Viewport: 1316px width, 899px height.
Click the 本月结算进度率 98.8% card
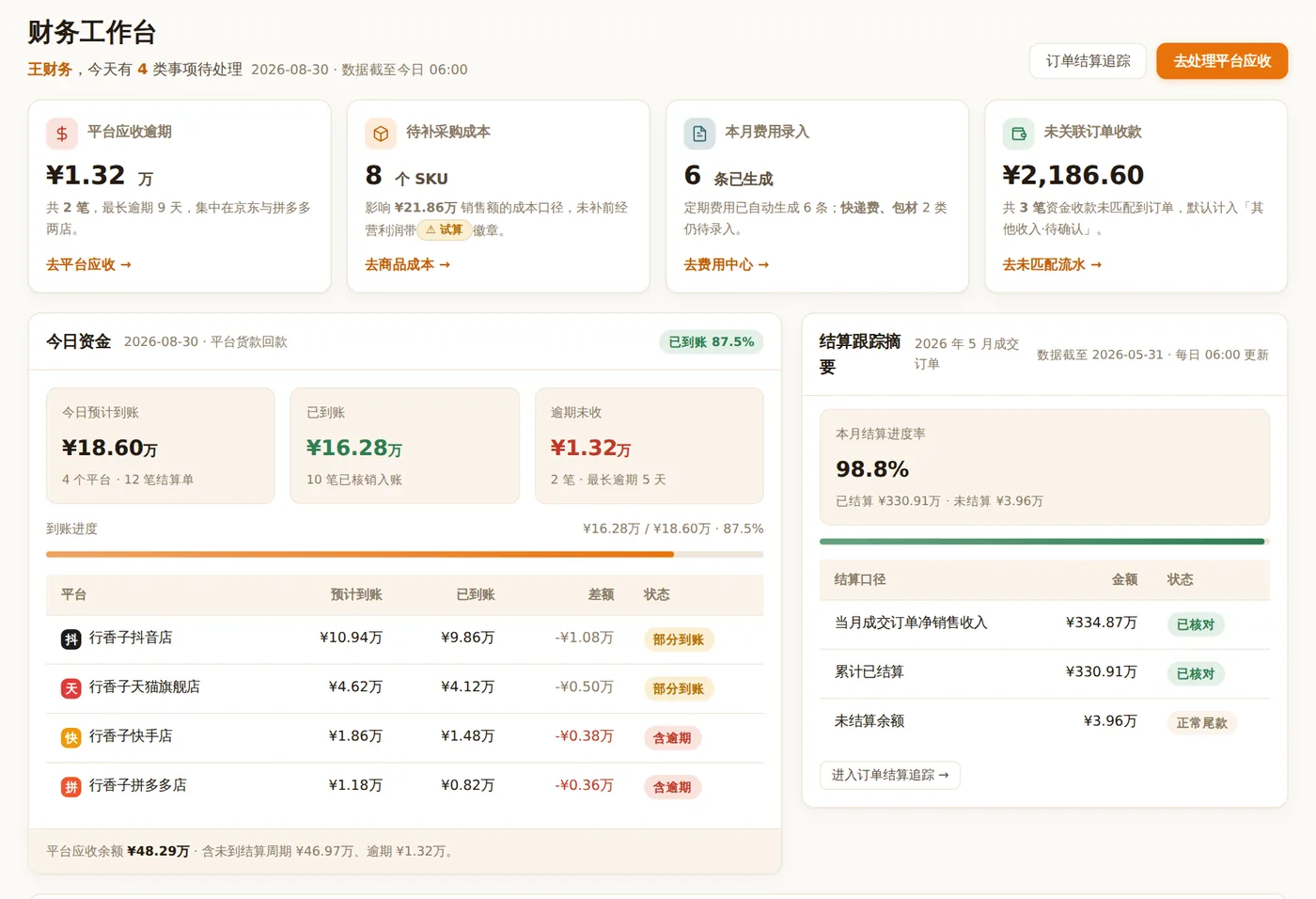coord(1044,466)
